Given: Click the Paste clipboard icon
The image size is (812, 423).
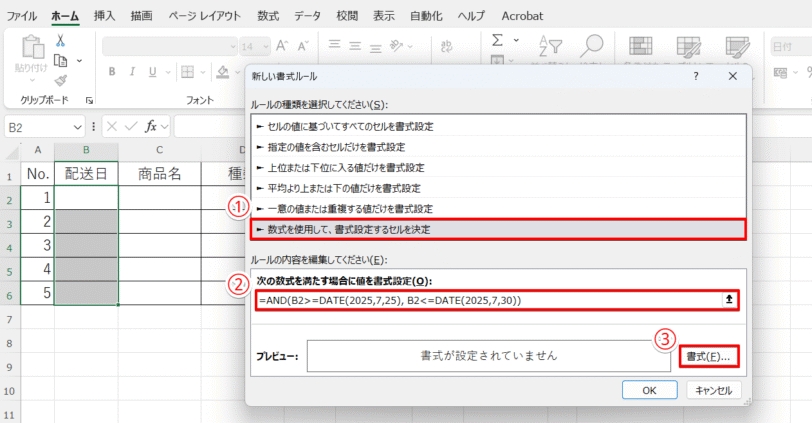Looking at the screenshot, I should (x=32, y=47).
